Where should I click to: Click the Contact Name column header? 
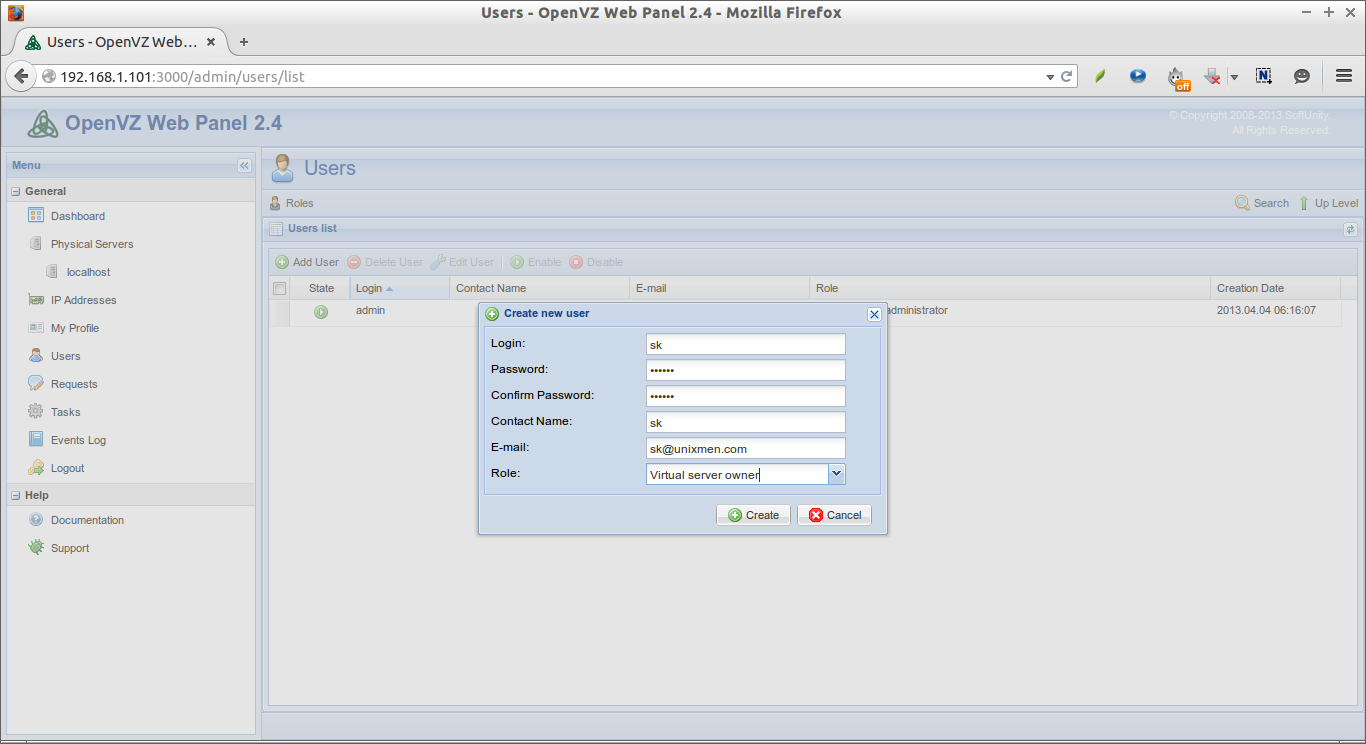click(x=540, y=288)
